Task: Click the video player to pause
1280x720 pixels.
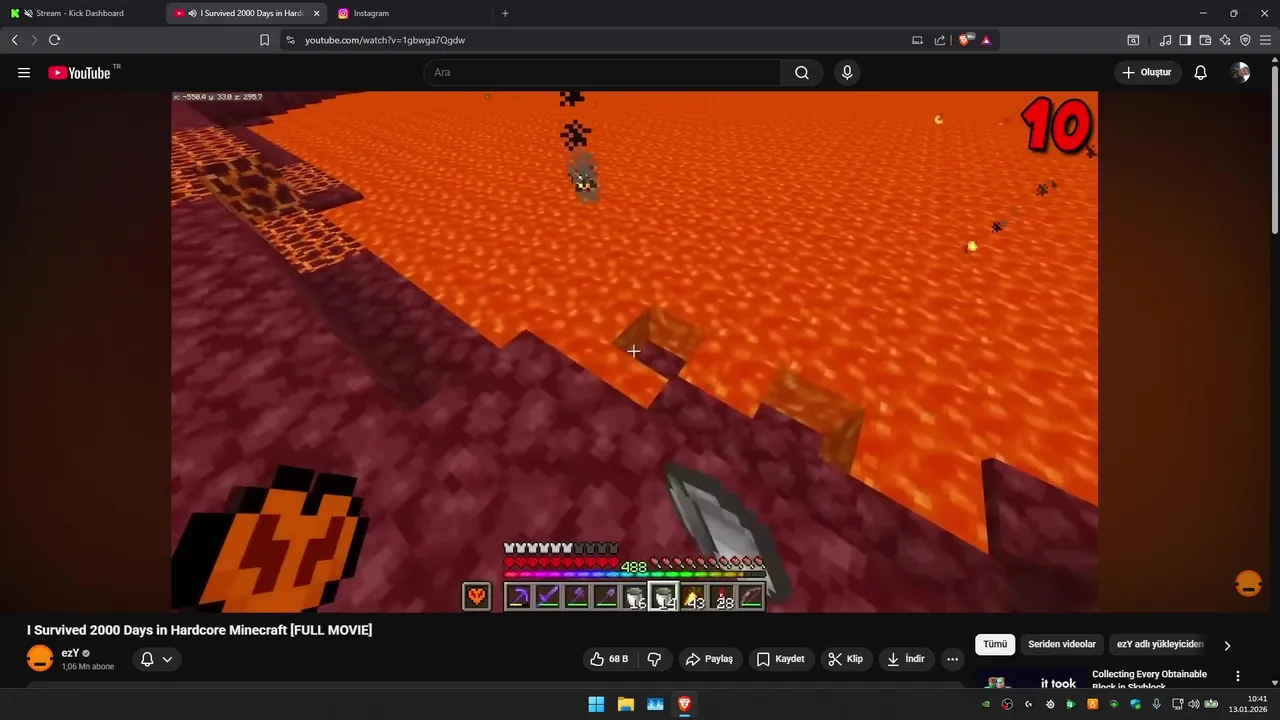Action: [x=634, y=351]
